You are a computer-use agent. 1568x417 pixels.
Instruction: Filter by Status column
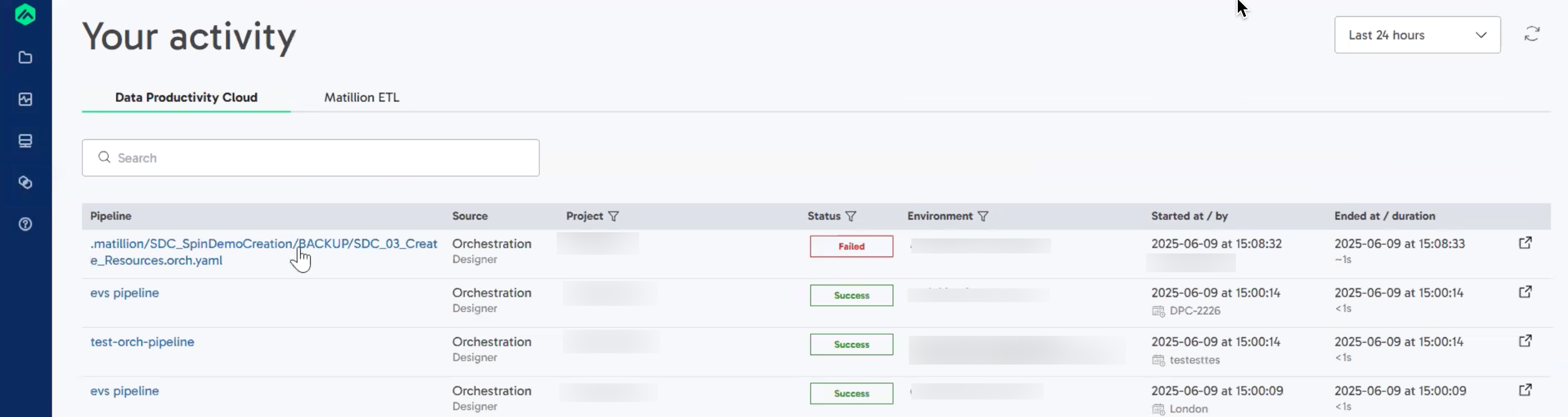click(x=851, y=216)
